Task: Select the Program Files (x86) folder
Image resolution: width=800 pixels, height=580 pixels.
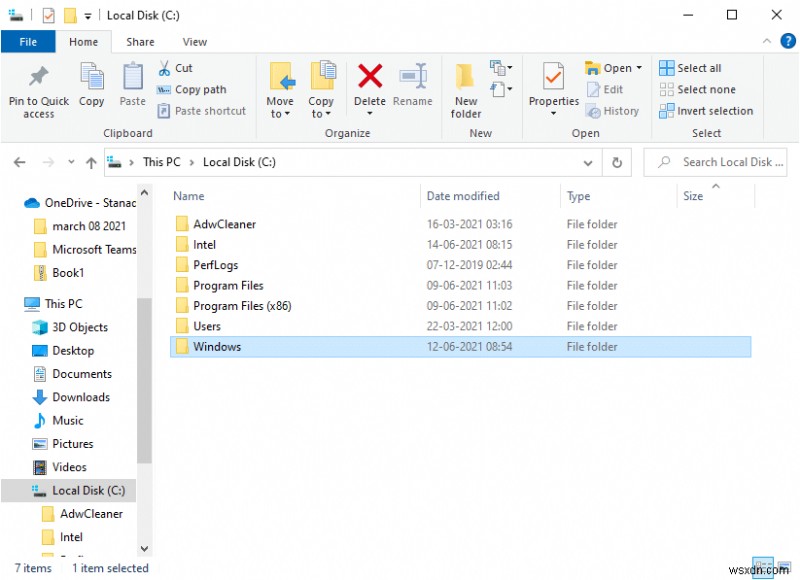Action: pos(234,306)
